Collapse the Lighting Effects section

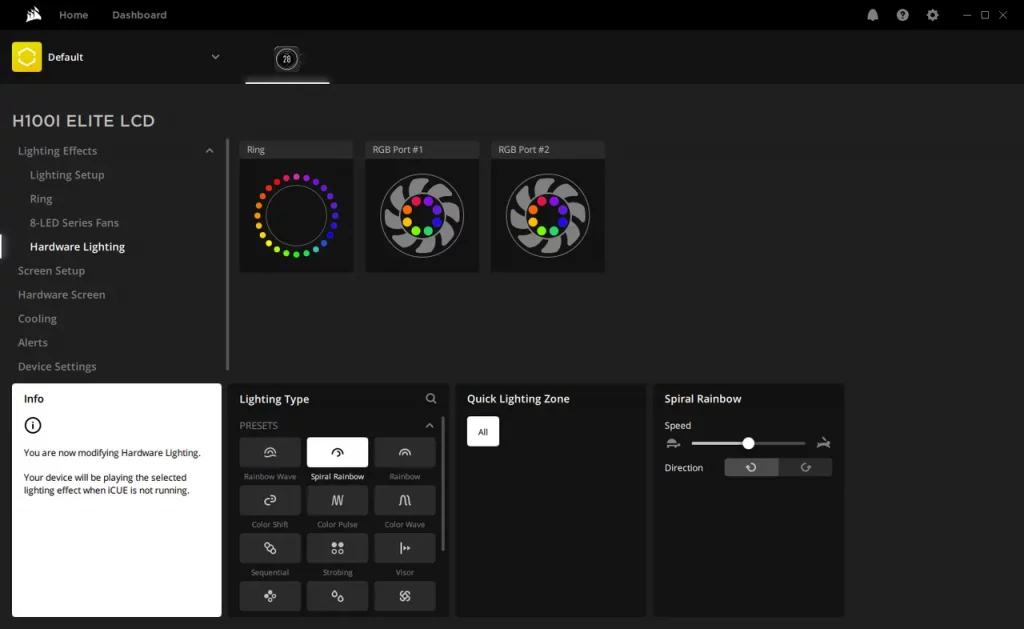pos(209,151)
